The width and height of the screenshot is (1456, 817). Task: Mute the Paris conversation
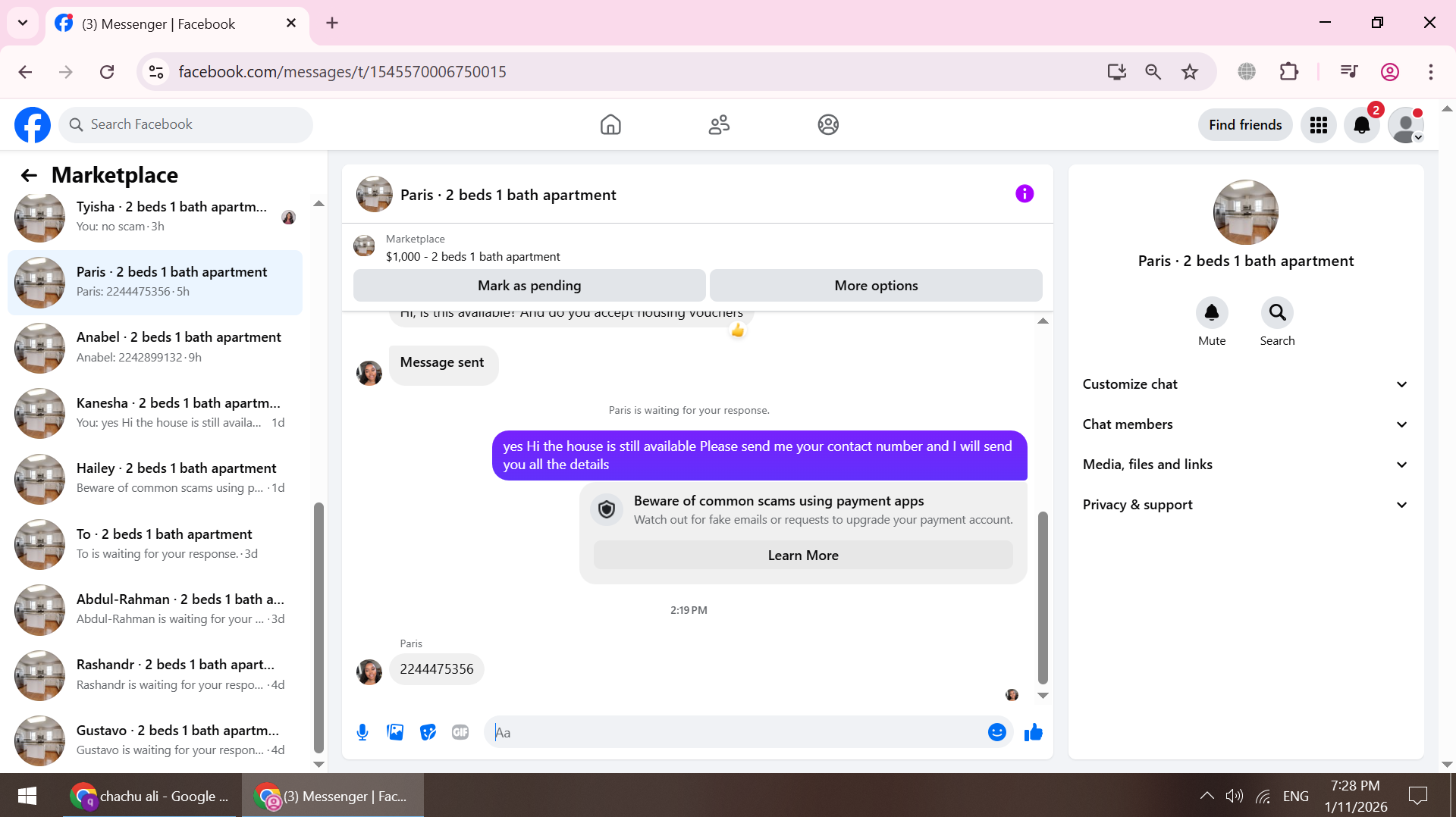pos(1212,312)
